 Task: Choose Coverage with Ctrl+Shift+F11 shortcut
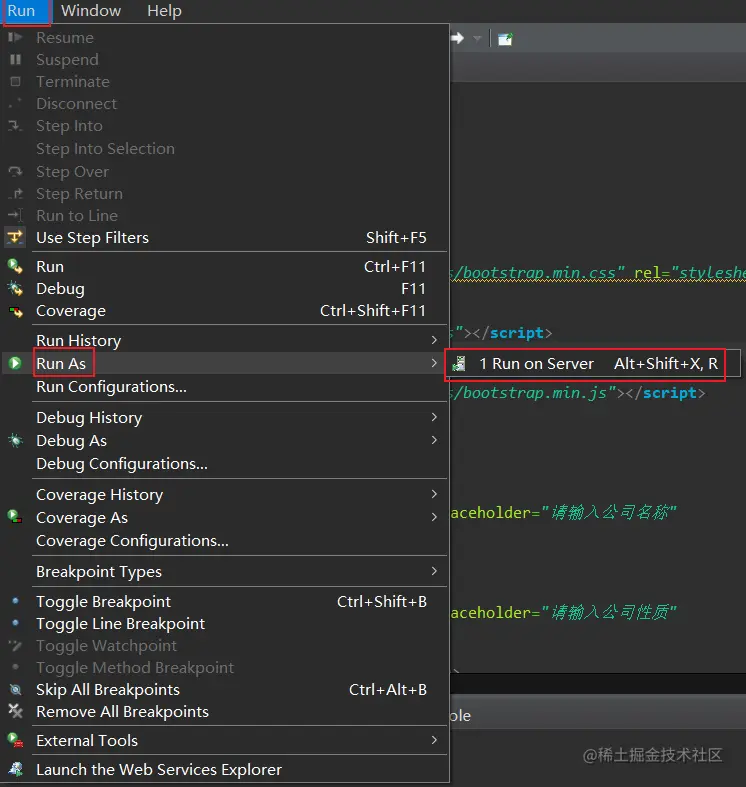pos(226,311)
